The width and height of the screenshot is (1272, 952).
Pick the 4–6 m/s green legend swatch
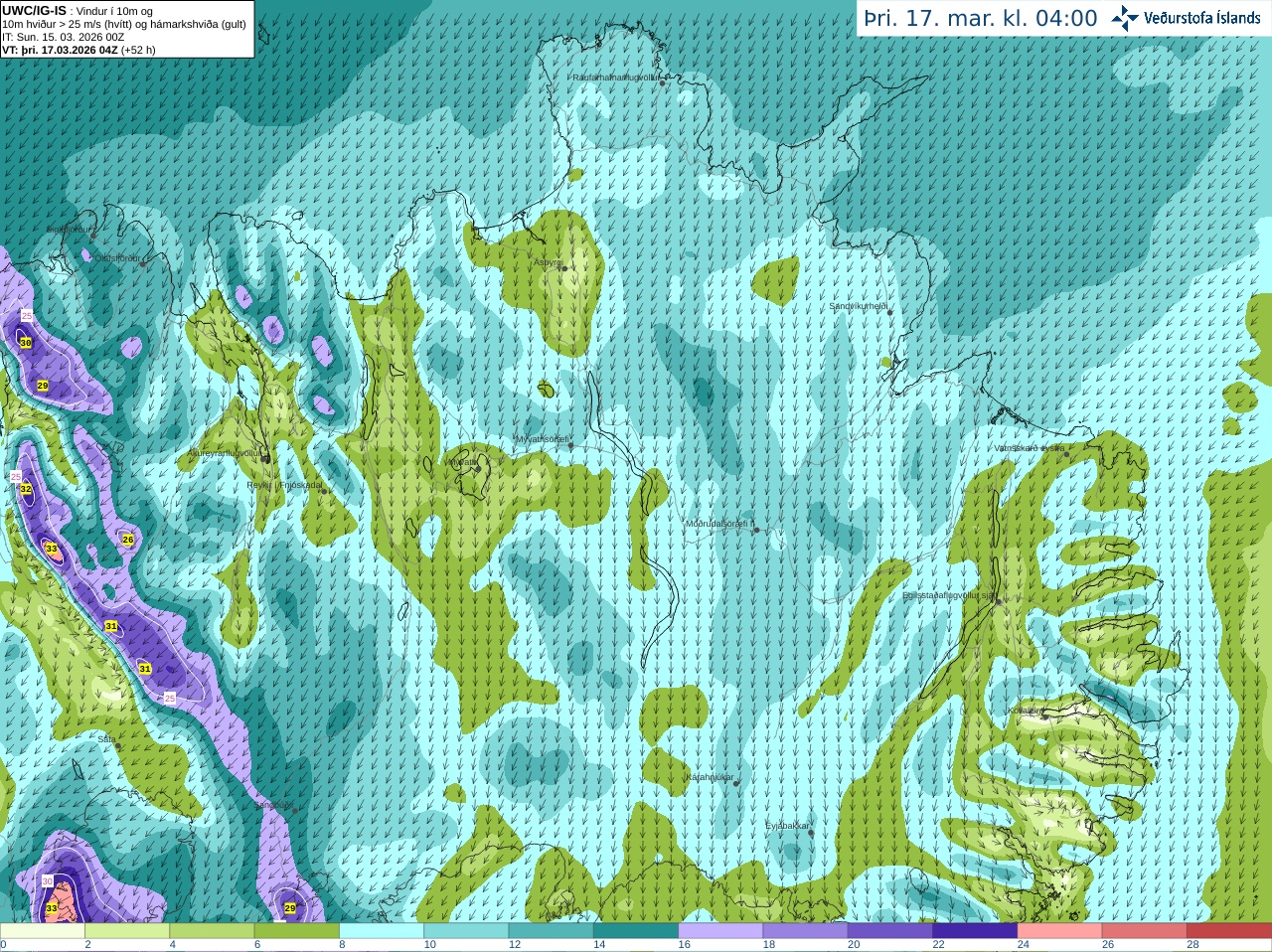[212, 931]
